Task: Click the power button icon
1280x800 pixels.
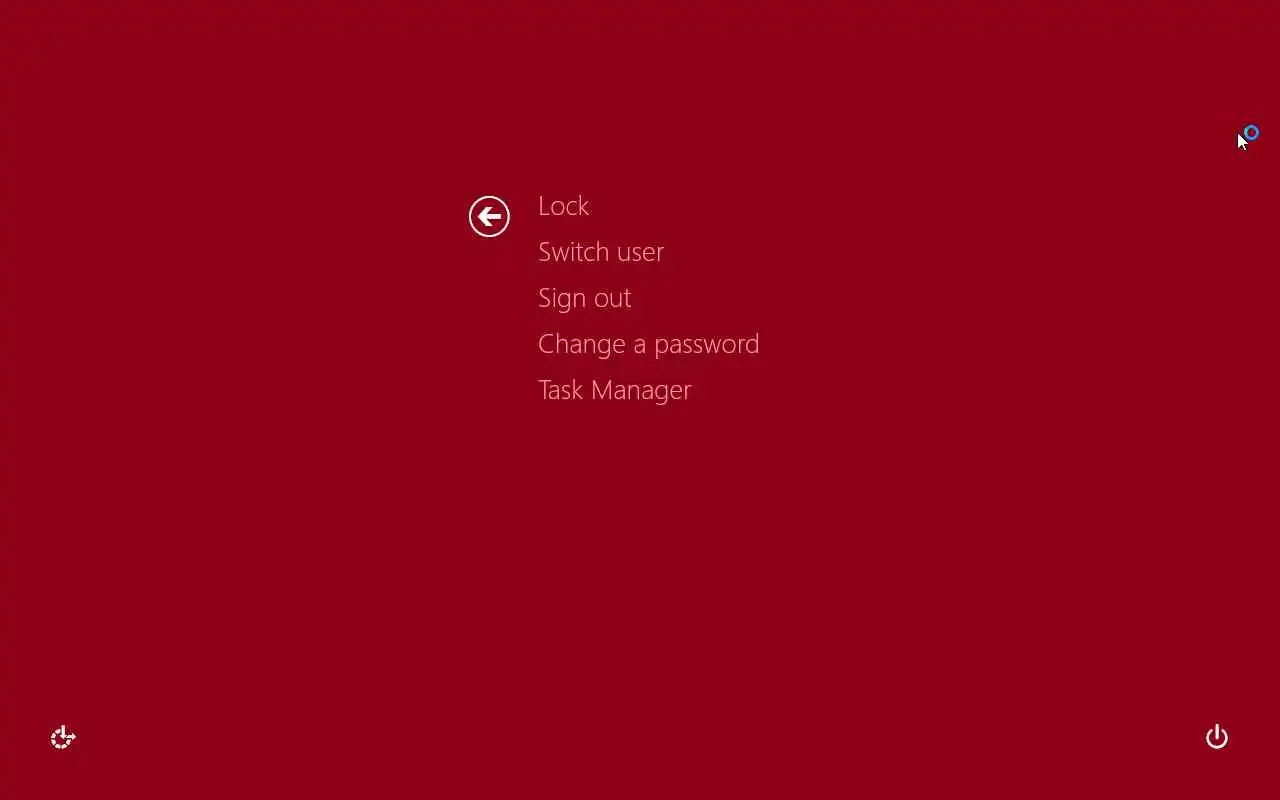Action: tap(1216, 737)
